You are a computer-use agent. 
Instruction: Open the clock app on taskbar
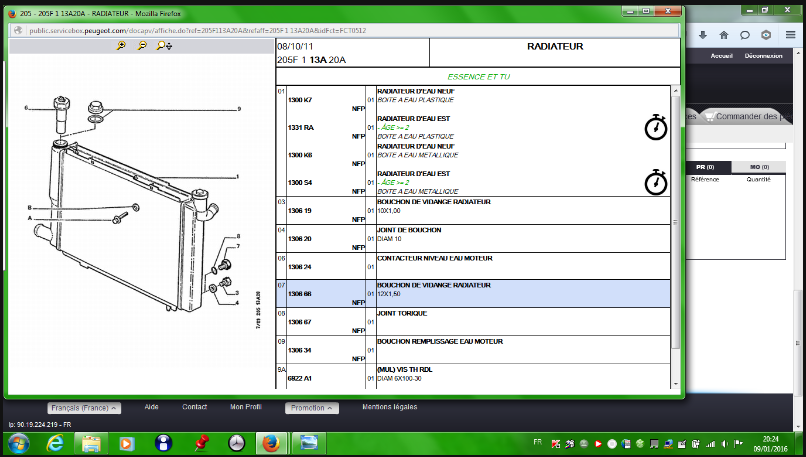tap(236, 443)
